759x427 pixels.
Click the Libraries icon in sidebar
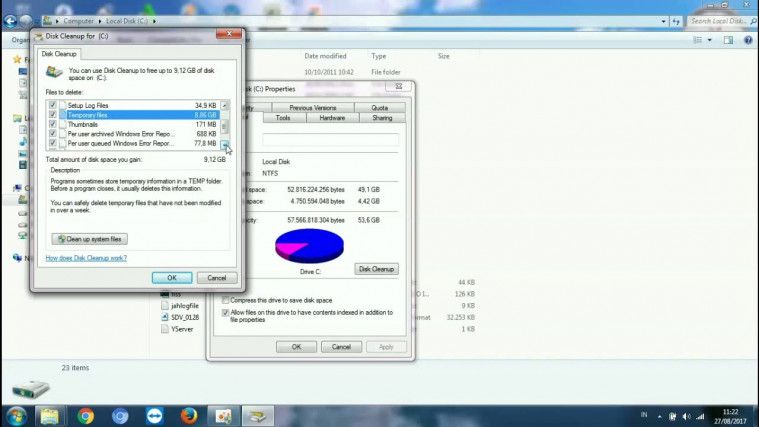tap(17, 118)
